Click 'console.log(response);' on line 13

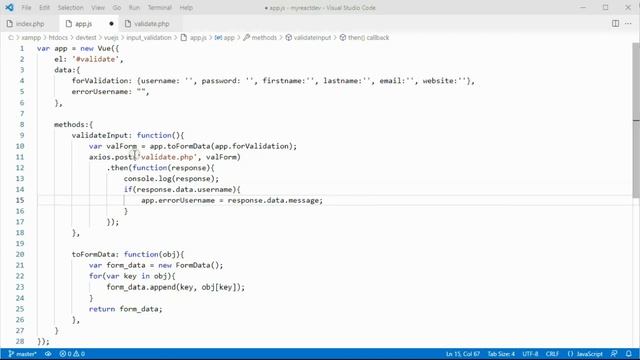click(x=171, y=179)
